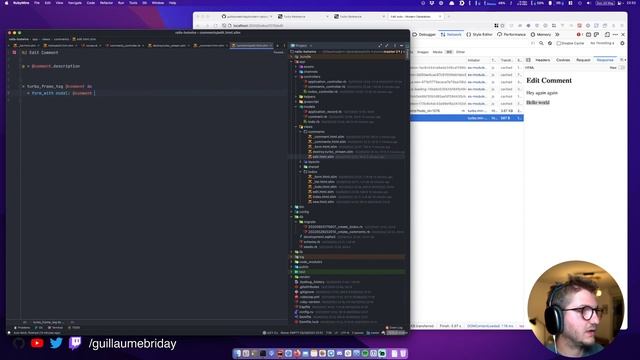Open comment.rb model file
This screenshot has width=640, height=360.
317,117
